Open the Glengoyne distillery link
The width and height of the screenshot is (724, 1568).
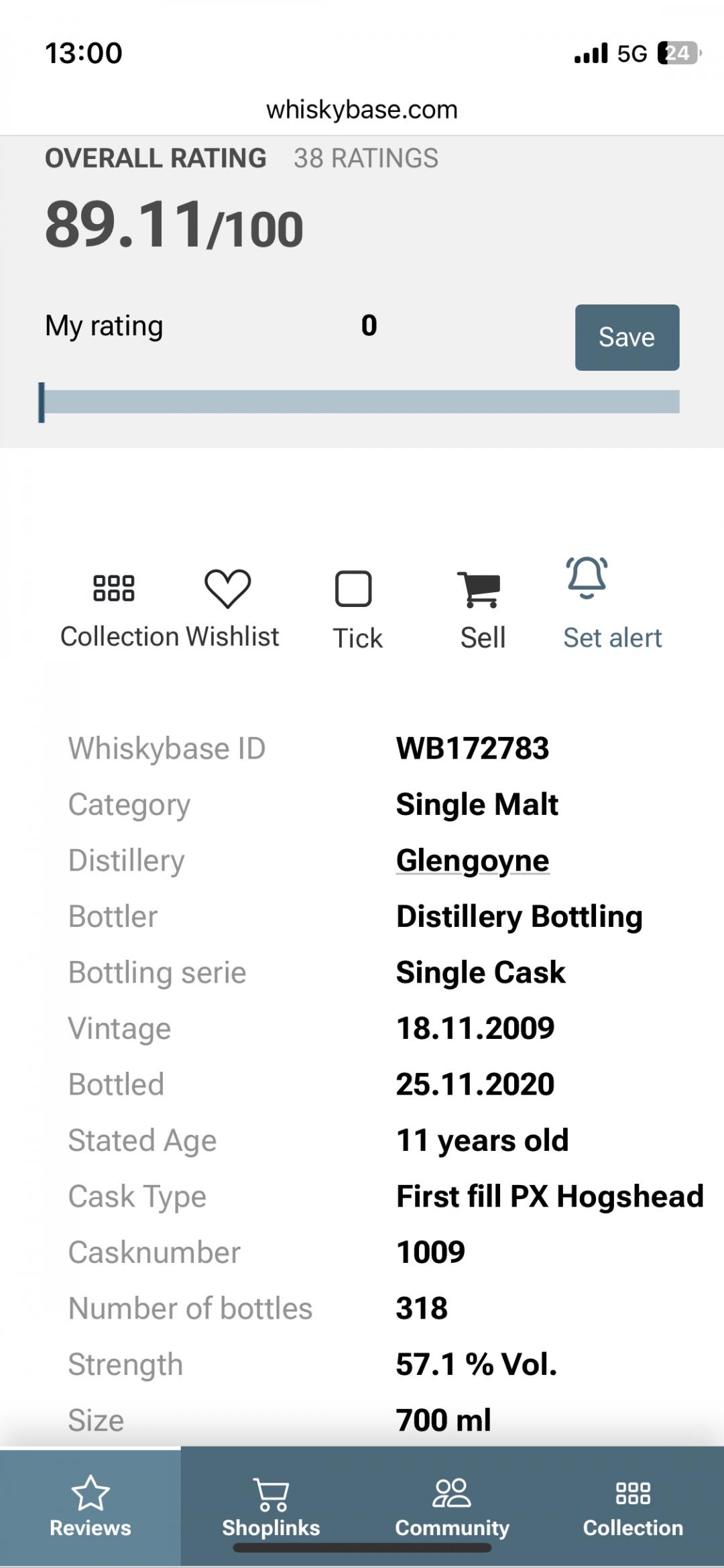click(x=473, y=860)
